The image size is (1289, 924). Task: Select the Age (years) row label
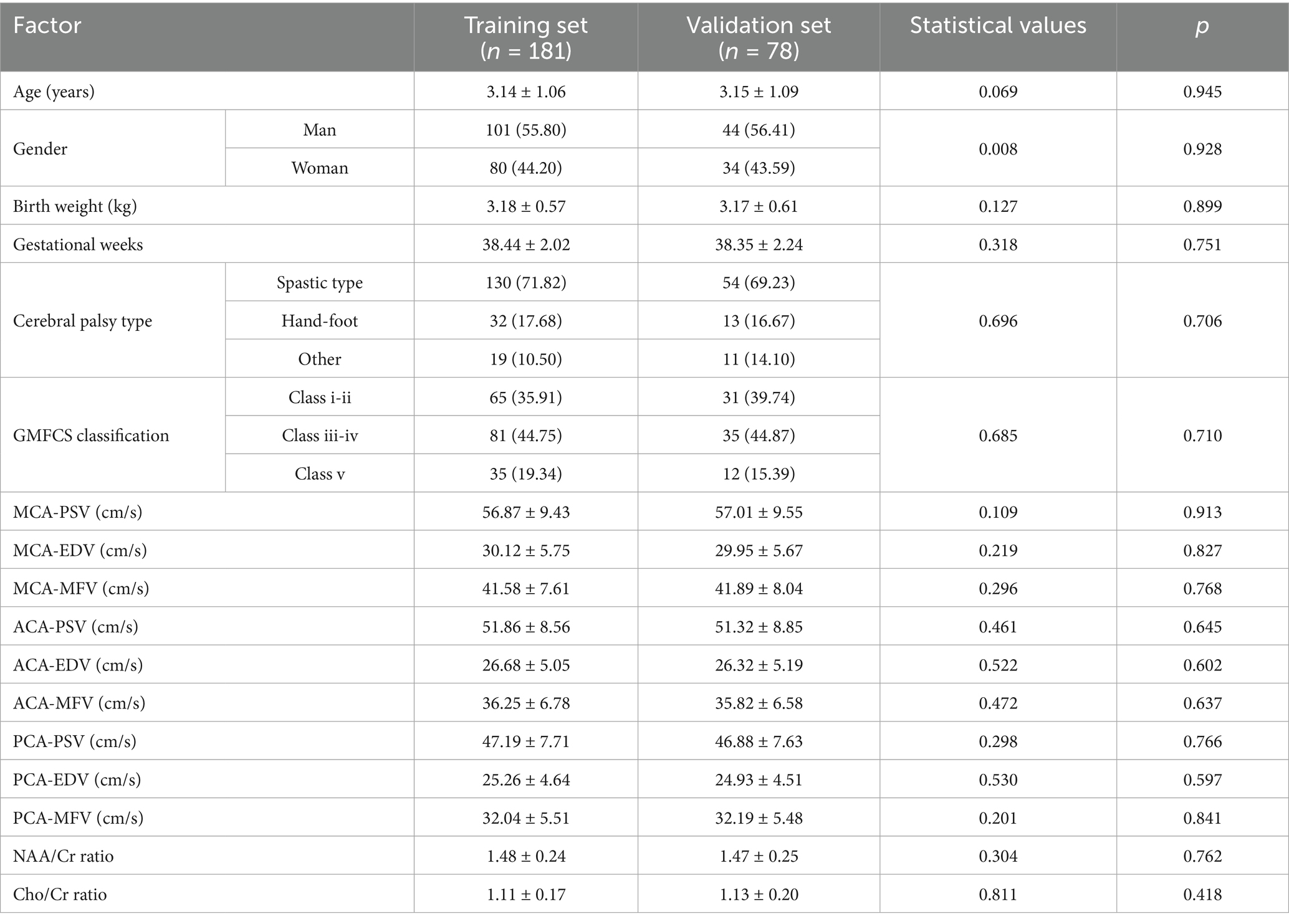click(x=54, y=92)
